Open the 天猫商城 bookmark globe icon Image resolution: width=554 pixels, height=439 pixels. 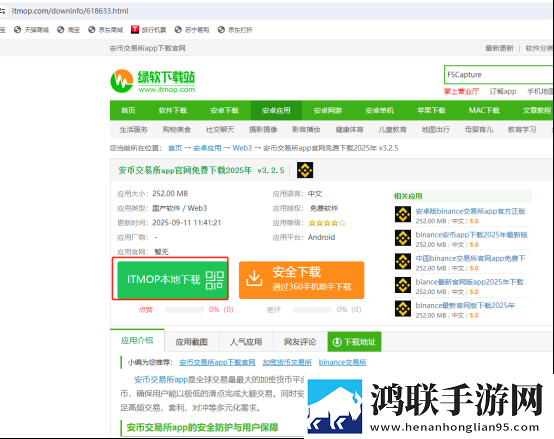(18, 30)
